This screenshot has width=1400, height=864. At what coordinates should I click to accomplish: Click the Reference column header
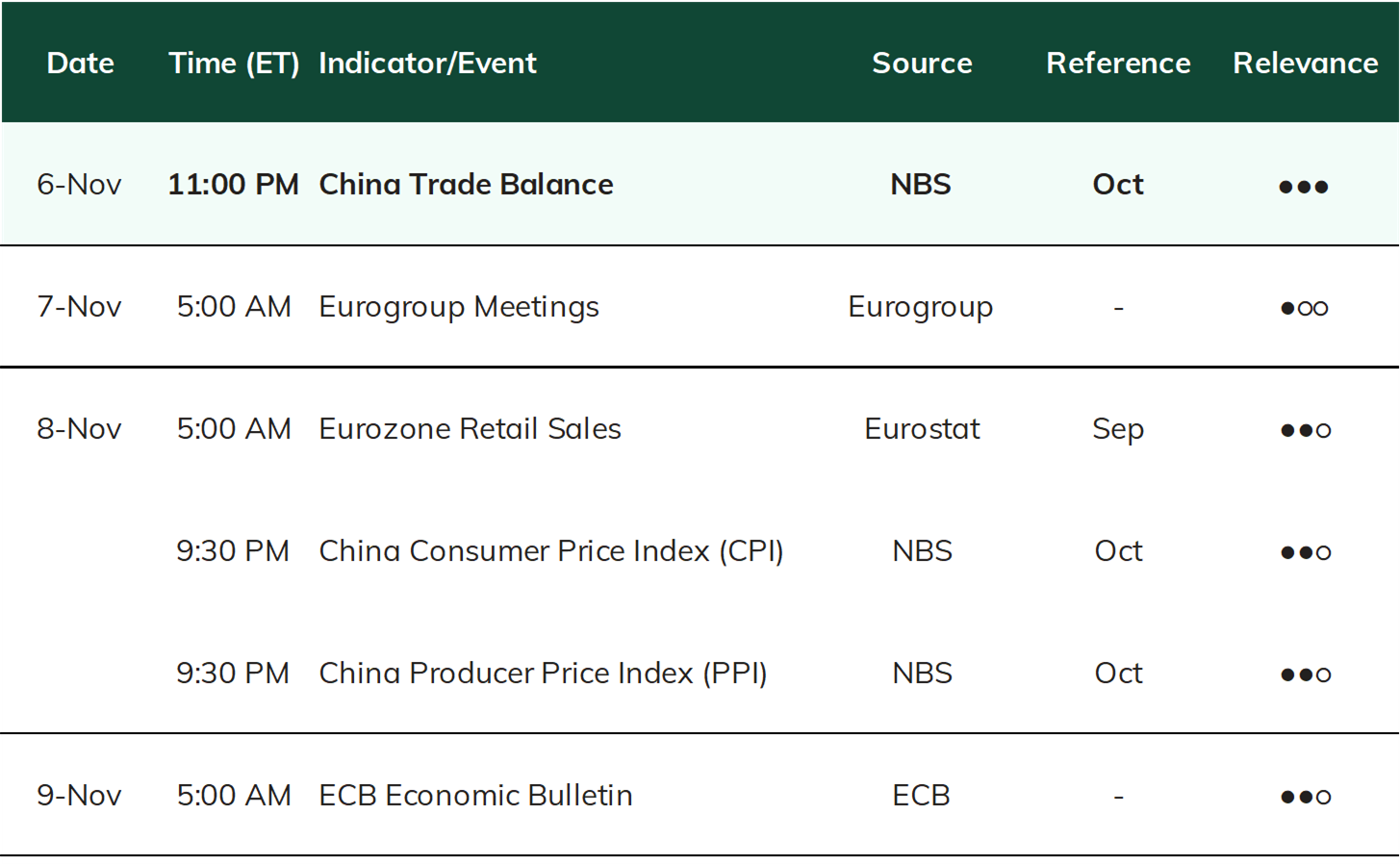1118,63
